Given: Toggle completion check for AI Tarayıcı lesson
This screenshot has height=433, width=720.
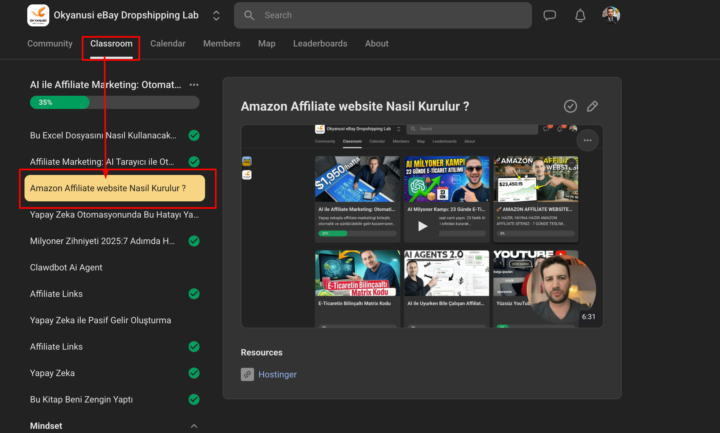Looking at the screenshot, I should [194, 162].
